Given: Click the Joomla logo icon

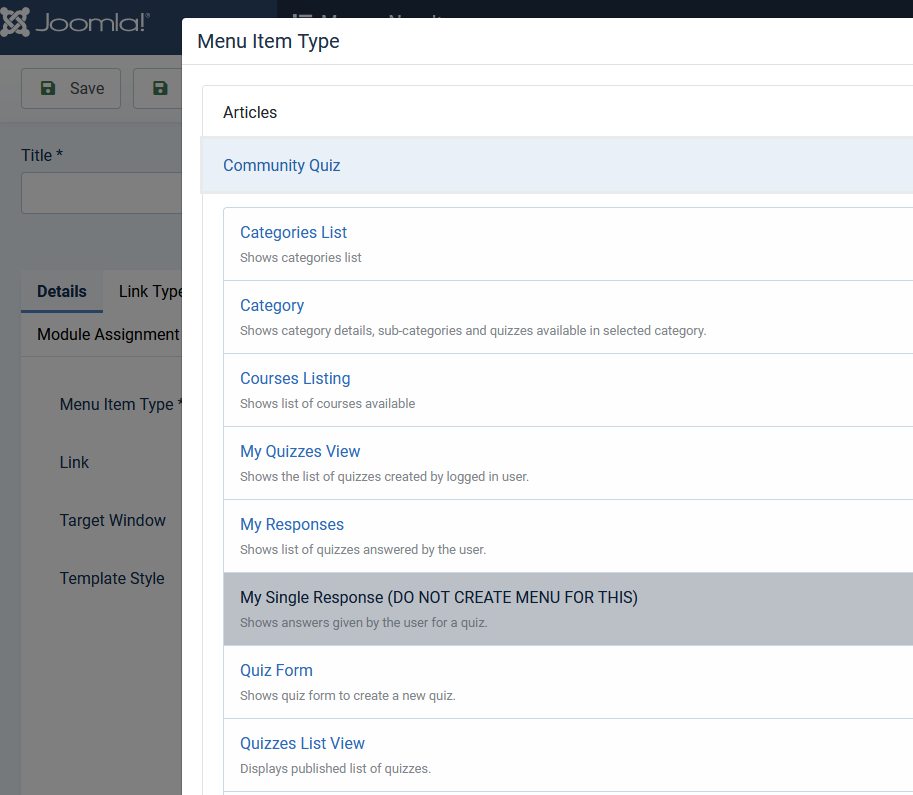Looking at the screenshot, I should [16, 22].
